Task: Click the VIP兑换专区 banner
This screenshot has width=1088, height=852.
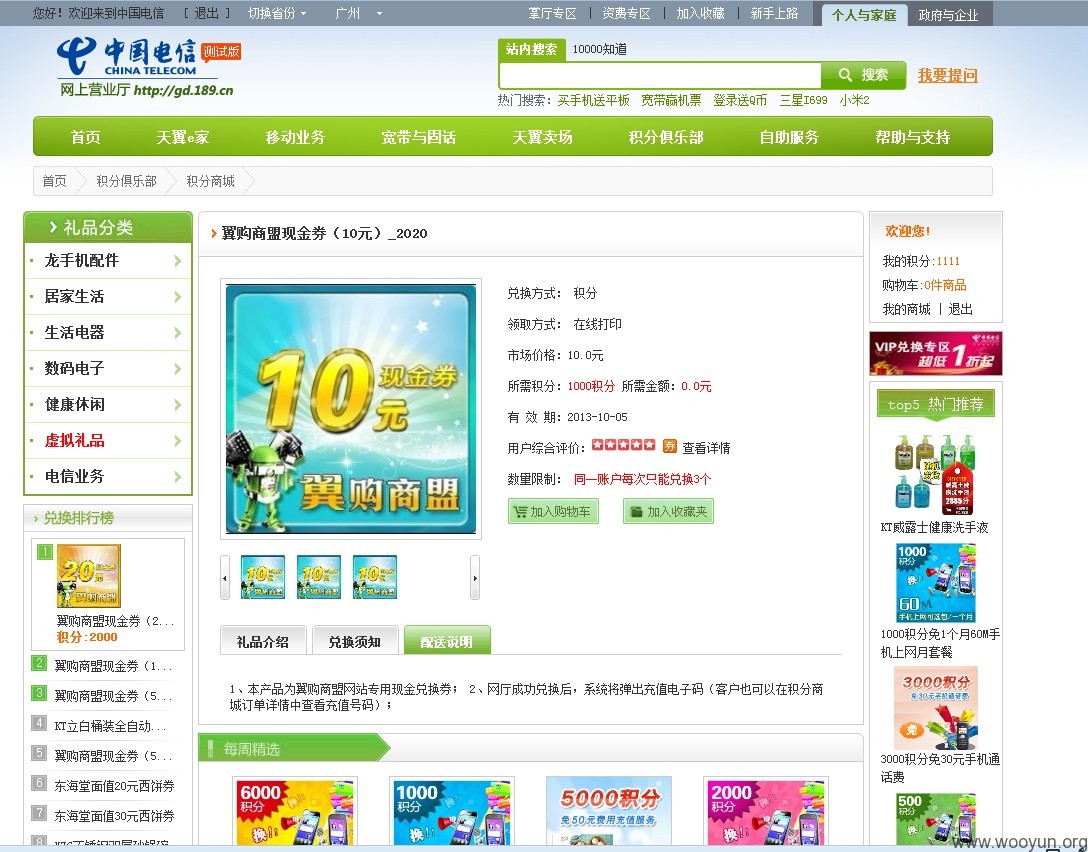Action: (935, 353)
